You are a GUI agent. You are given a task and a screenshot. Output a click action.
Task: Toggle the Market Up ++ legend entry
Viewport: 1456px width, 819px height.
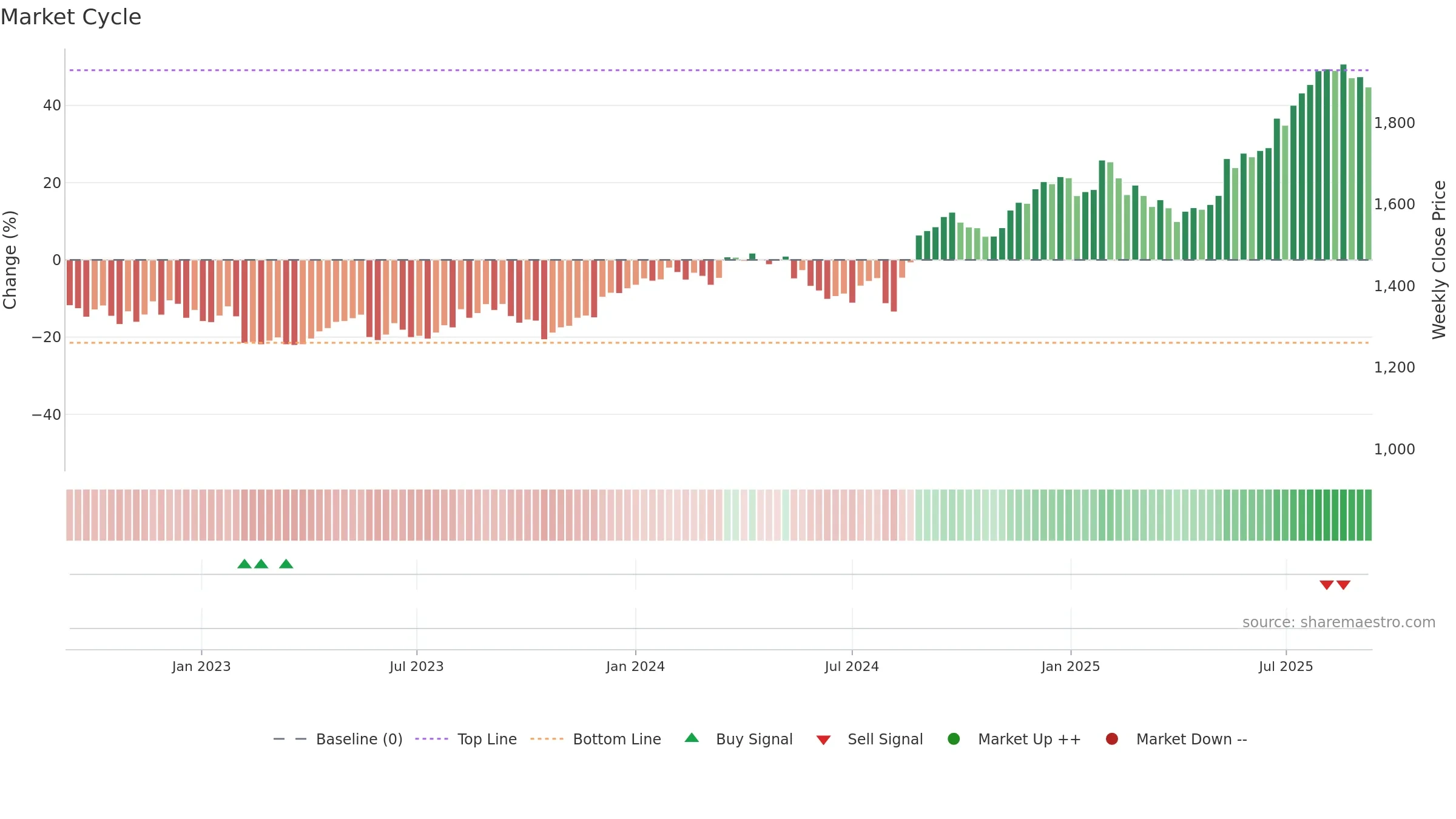1014,739
